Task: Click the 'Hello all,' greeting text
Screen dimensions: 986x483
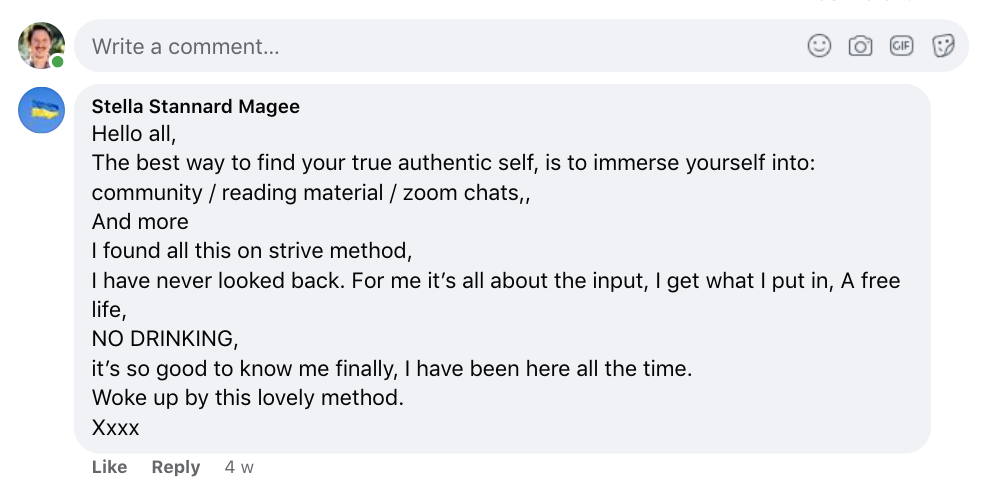Action: click(134, 133)
